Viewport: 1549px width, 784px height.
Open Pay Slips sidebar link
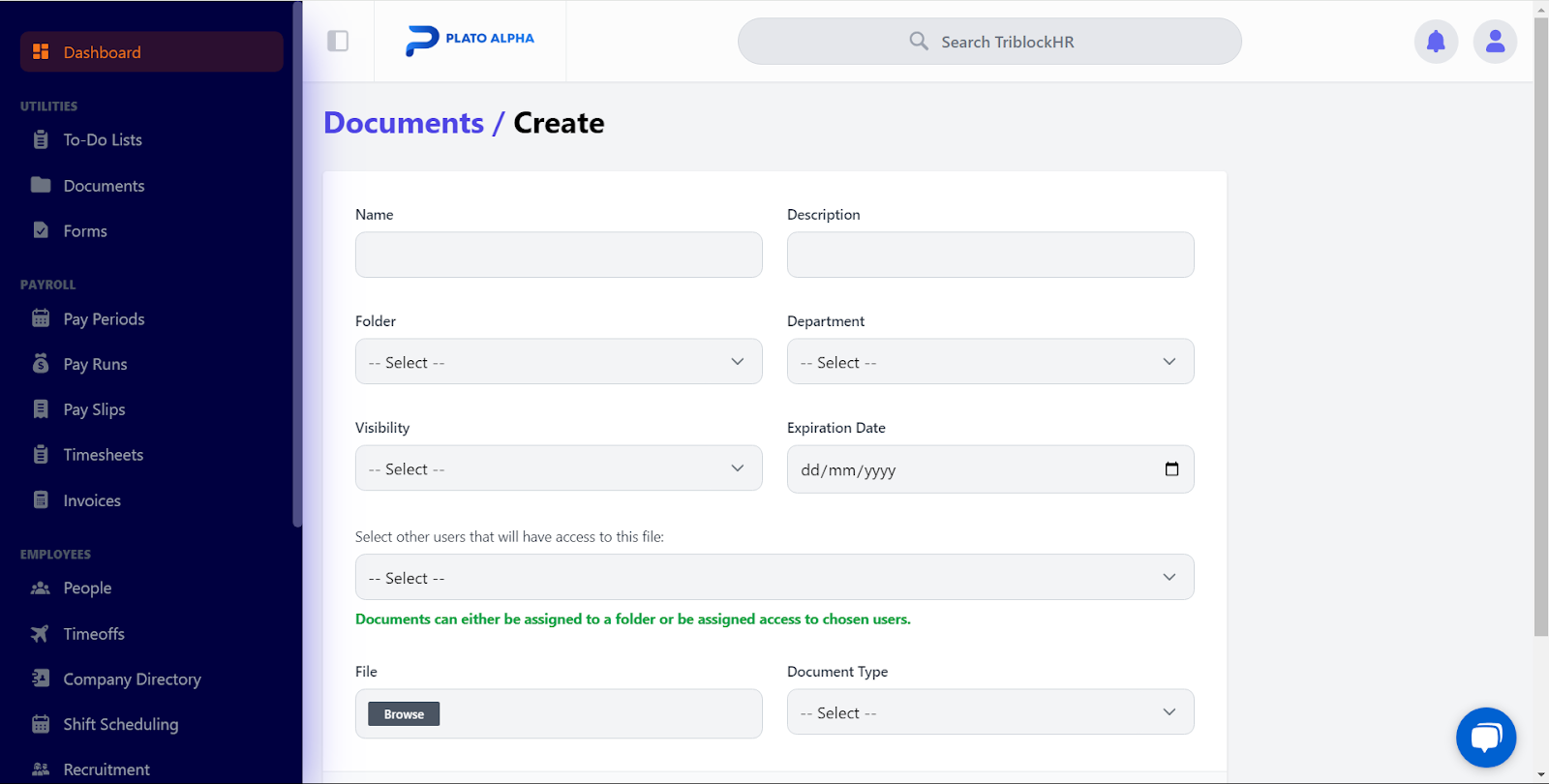pyautogui.click(x=94, y=409)
